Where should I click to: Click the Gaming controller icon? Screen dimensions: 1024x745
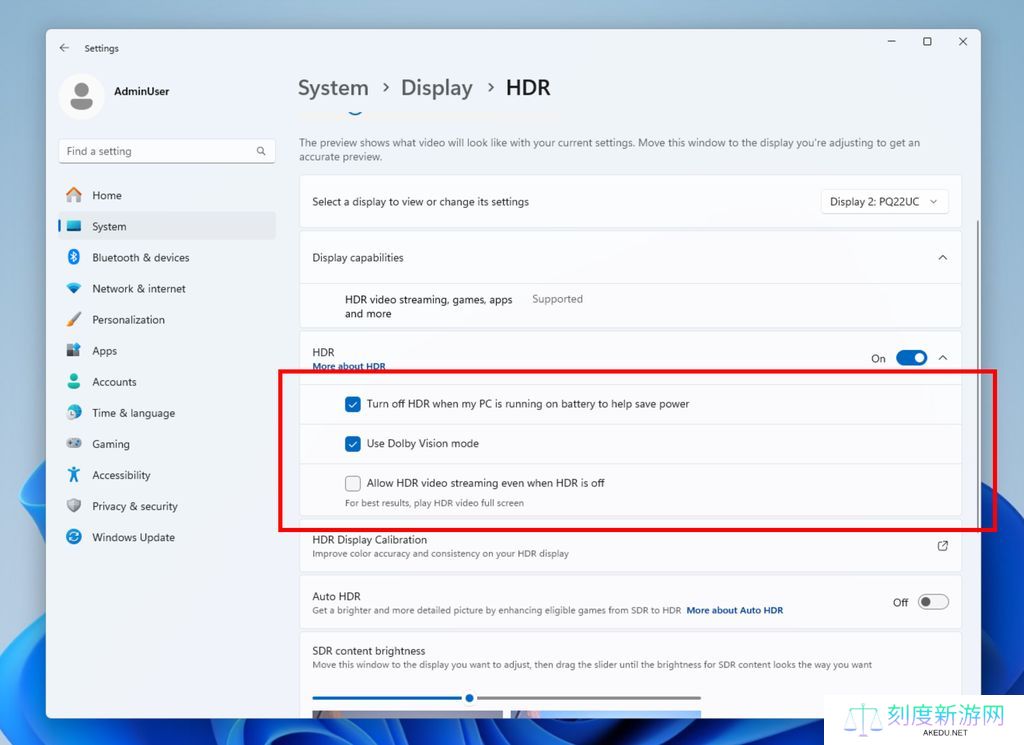[74, 443]
